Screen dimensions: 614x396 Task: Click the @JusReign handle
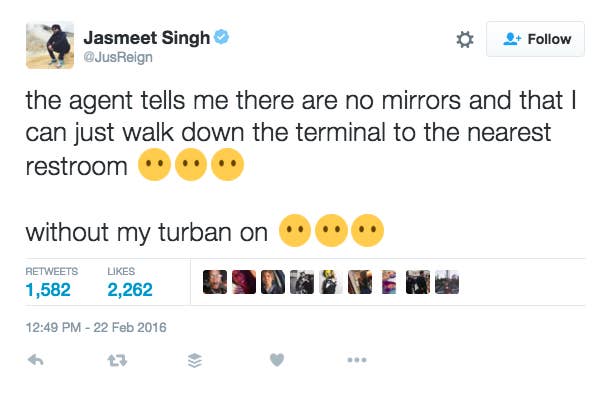[x=118, y=58]
